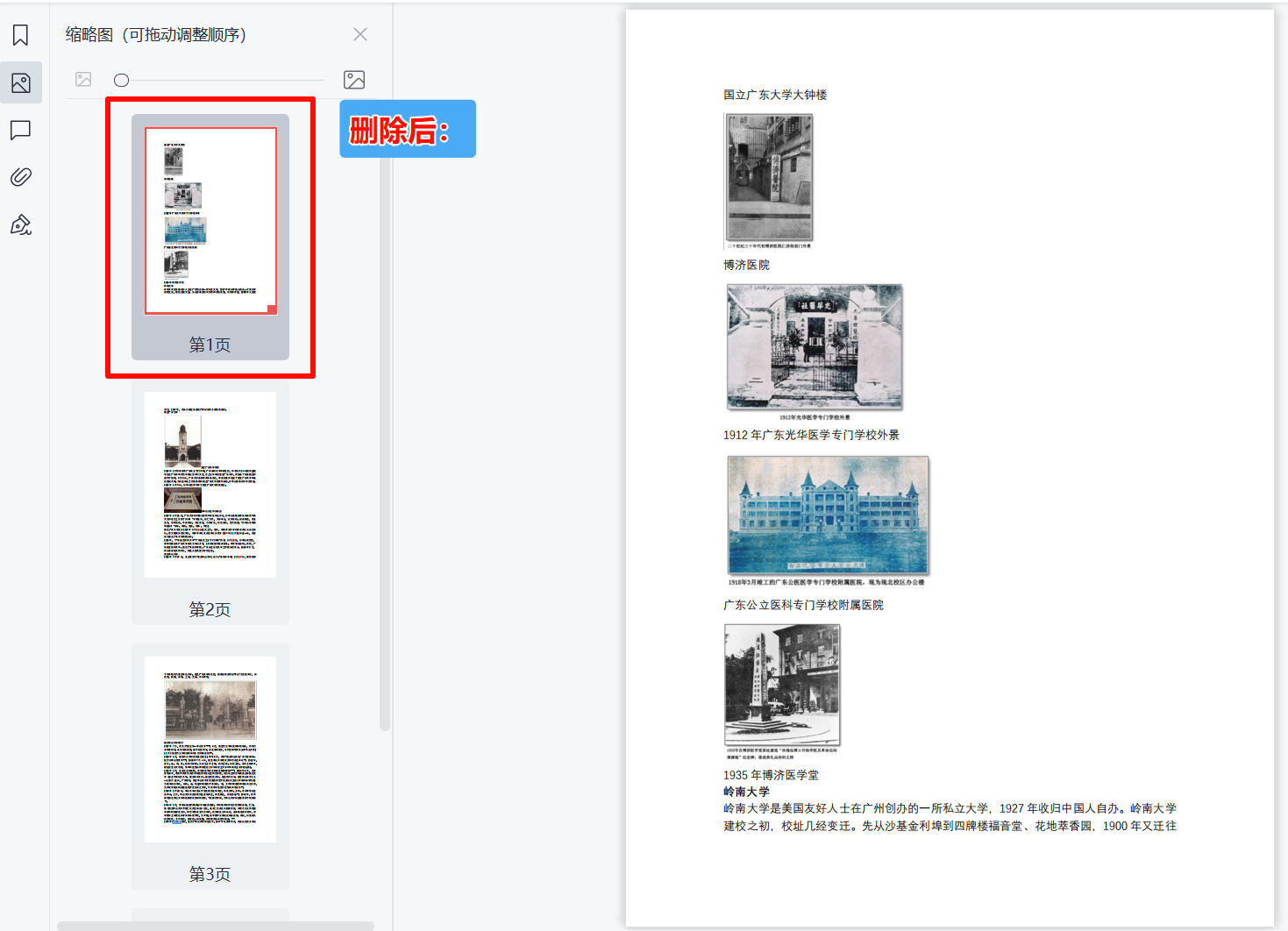Click the blue building image above 广东公立医科专门学校附属医院
Viewport: 1288px width, 931px height.
[828, 516]
